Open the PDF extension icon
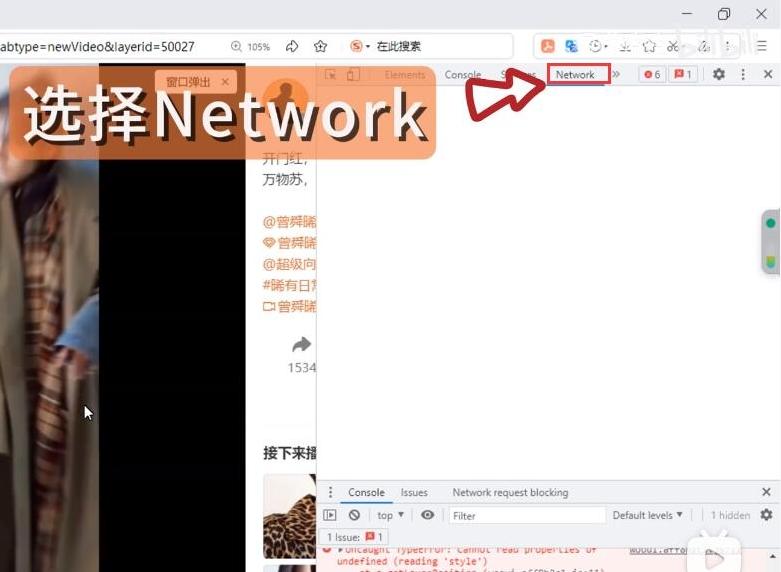The width and height of the screenshot is (781, 572). pyautogui.click(x=548, y=46)
